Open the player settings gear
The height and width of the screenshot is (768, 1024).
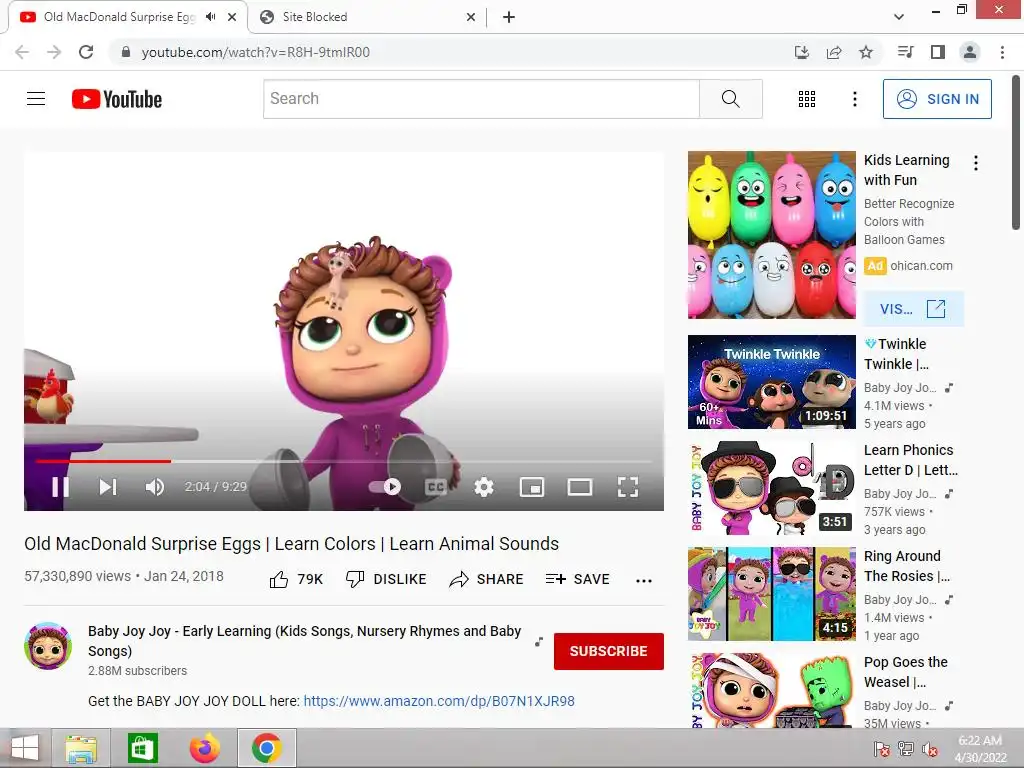point(484,487)
